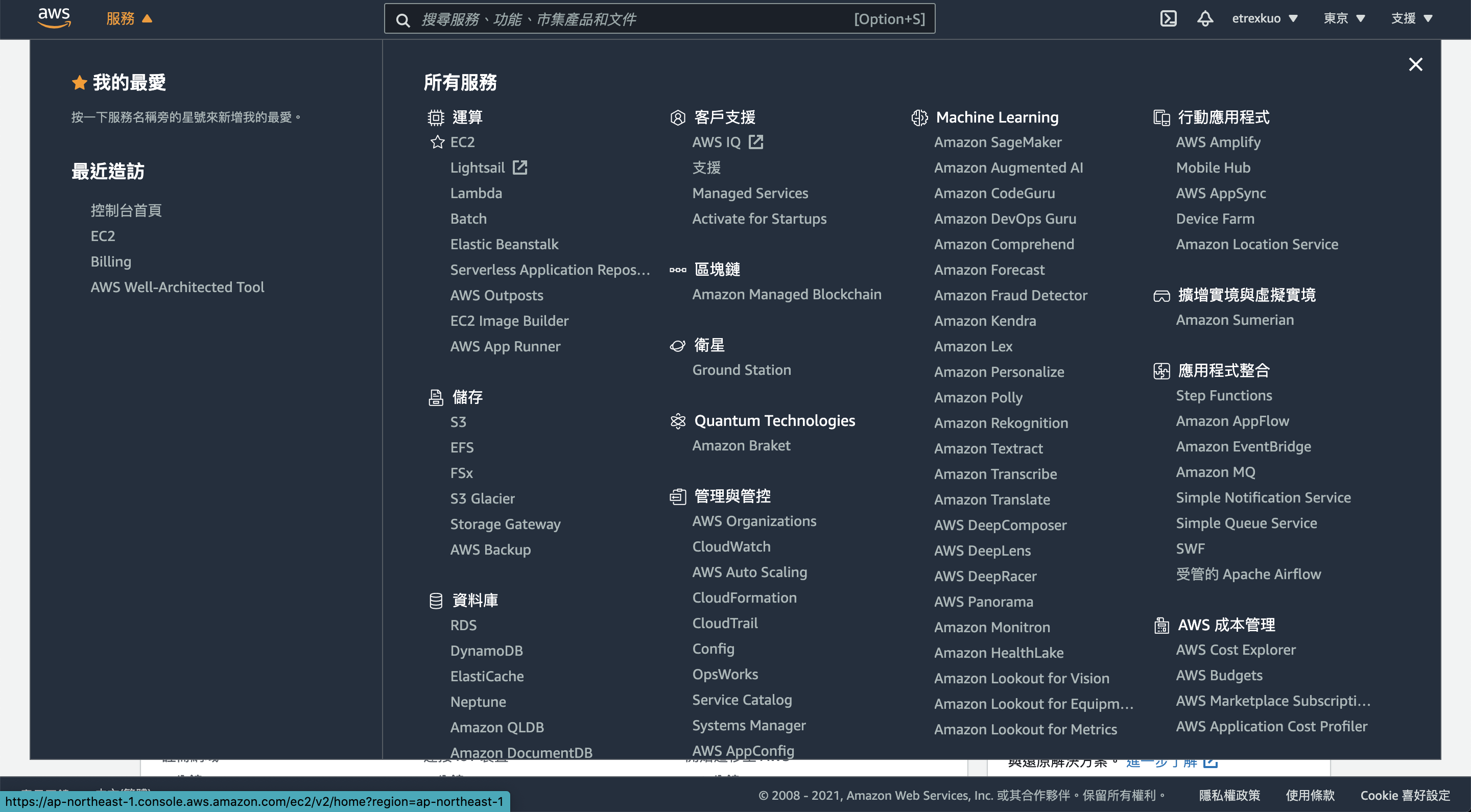Open Systems Manager
Screen dimensions: 1471x812
(749, 725)
